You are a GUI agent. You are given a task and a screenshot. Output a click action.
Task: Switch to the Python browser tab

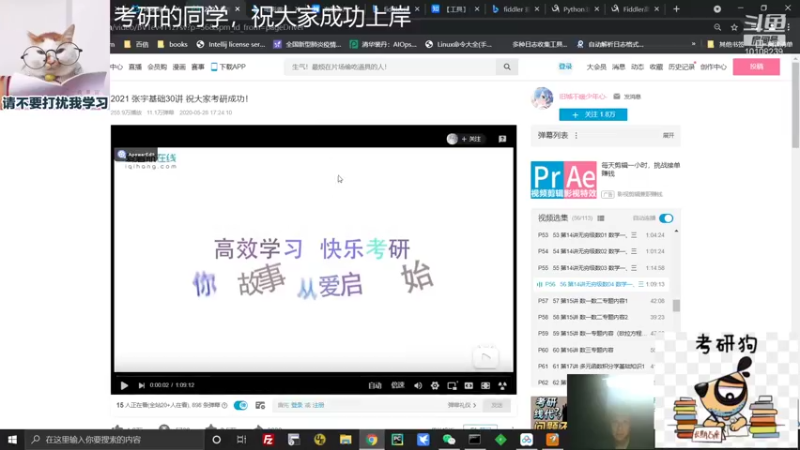point(575,9)
